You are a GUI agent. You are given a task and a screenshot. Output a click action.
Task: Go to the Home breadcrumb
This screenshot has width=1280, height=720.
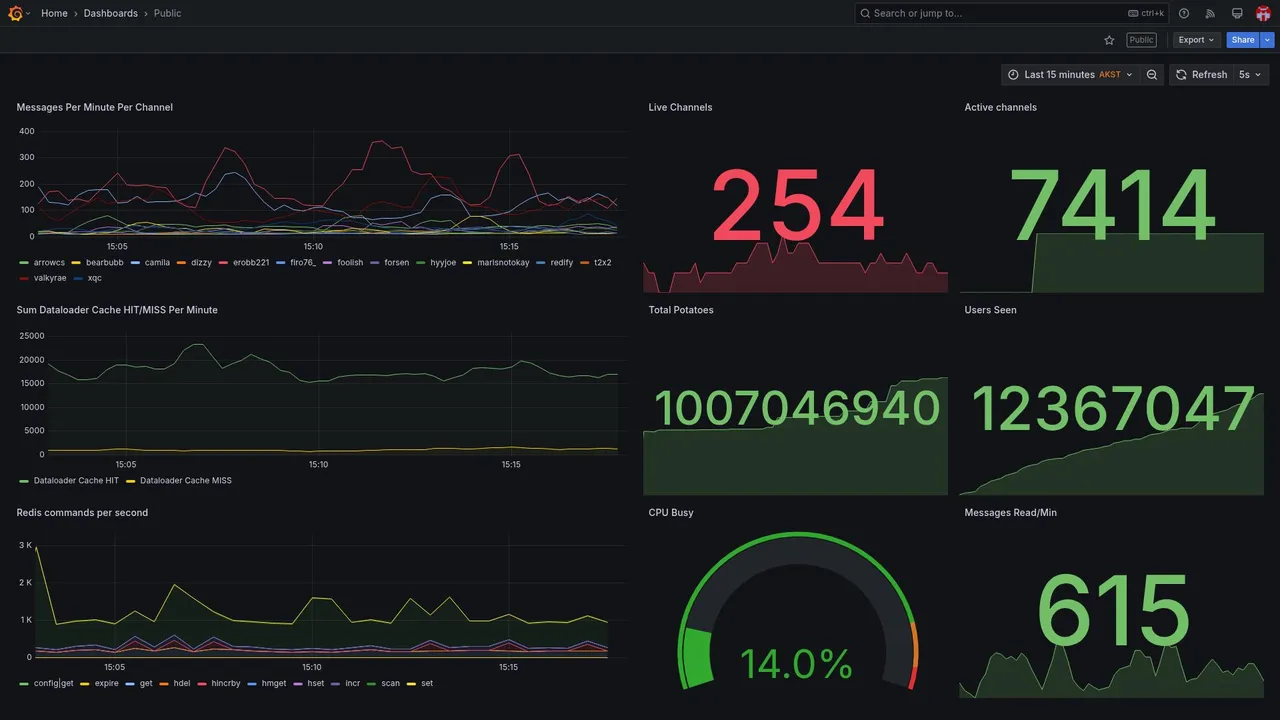(54, 13)
